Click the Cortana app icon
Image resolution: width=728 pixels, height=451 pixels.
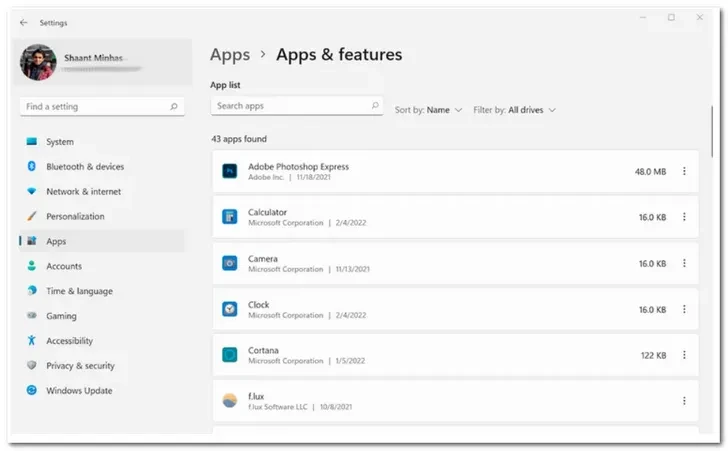229,355
